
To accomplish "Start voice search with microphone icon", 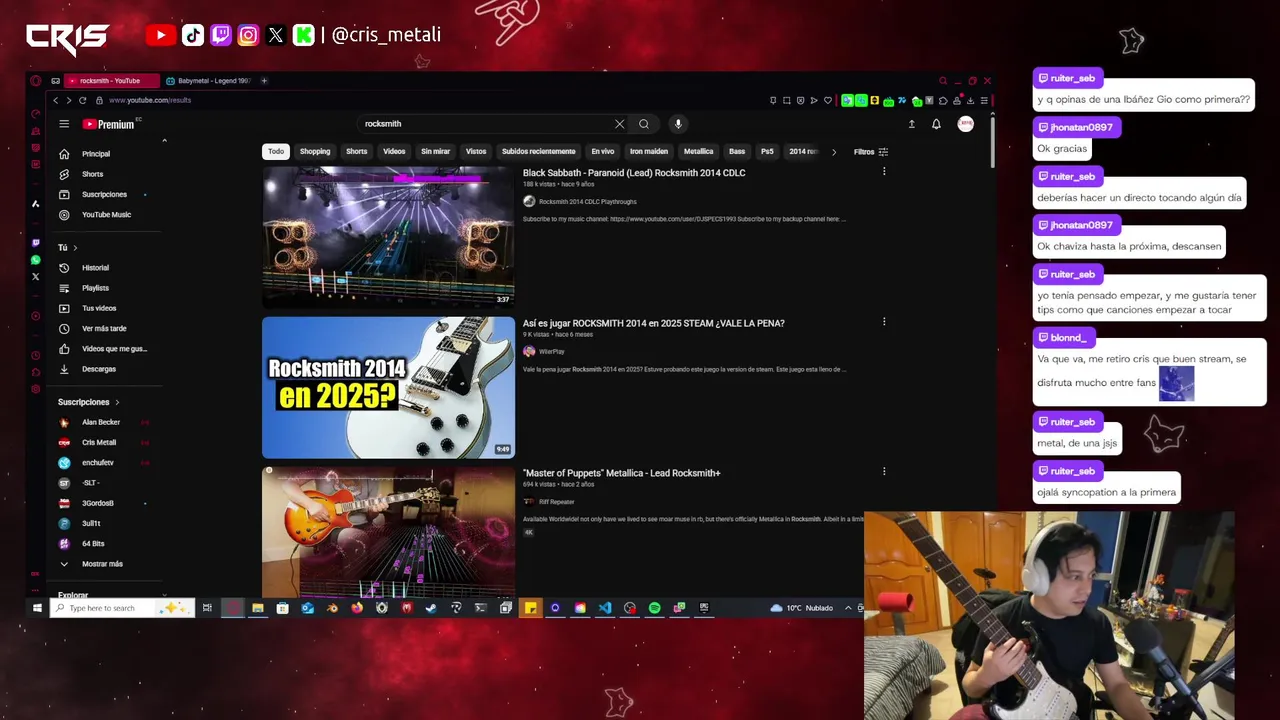I will click(x=678, y=124).
